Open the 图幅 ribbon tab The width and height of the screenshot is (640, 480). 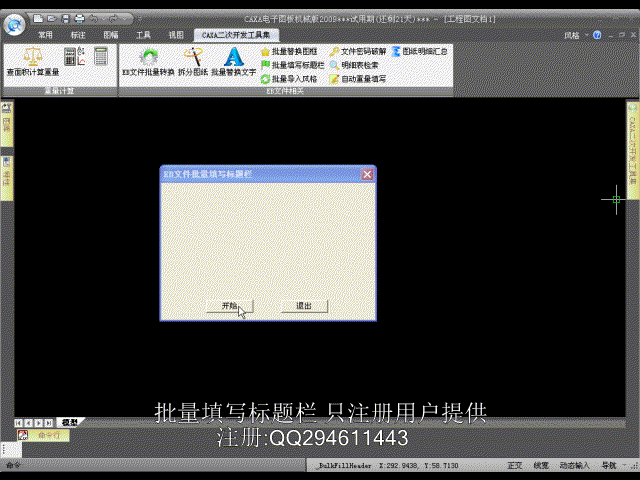tap(111, 35)
